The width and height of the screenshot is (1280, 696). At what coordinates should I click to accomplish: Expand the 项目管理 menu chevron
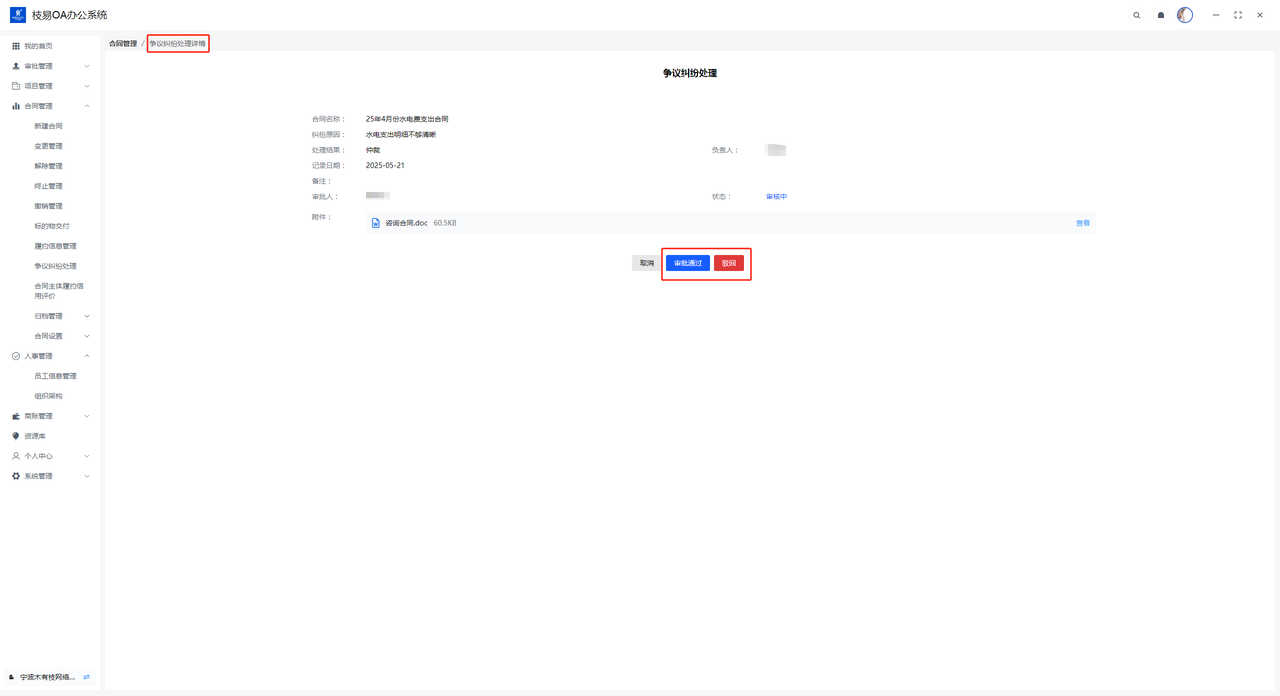tap(87, 86)
